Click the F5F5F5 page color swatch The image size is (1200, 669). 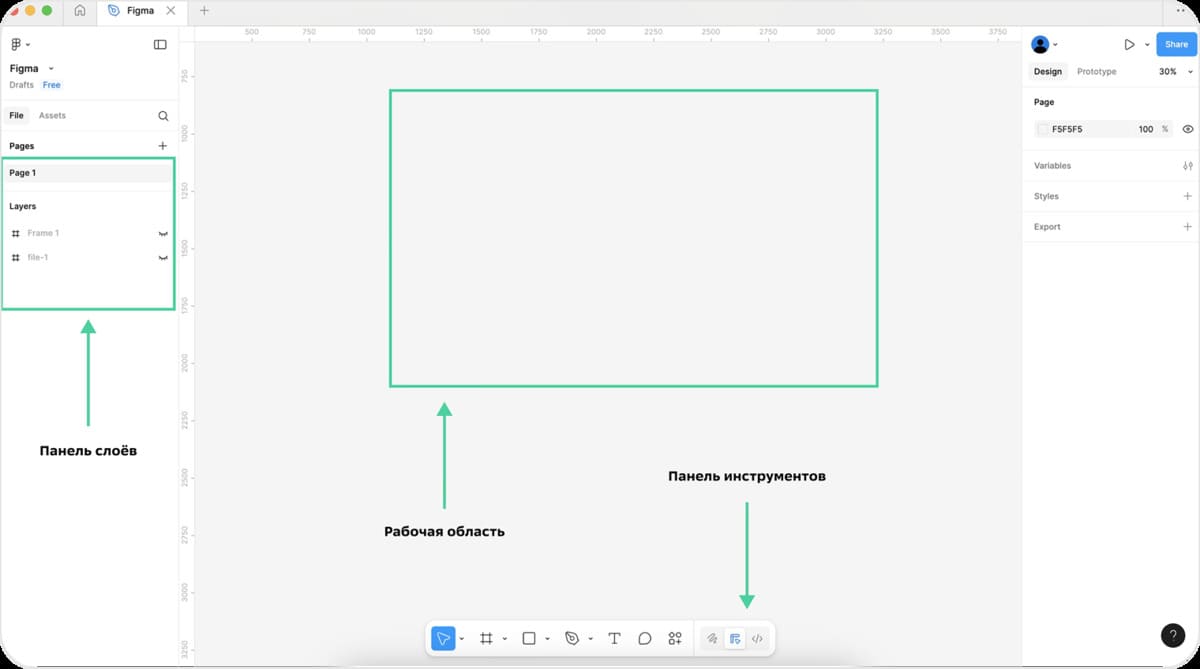click(x=1043, y=129)
